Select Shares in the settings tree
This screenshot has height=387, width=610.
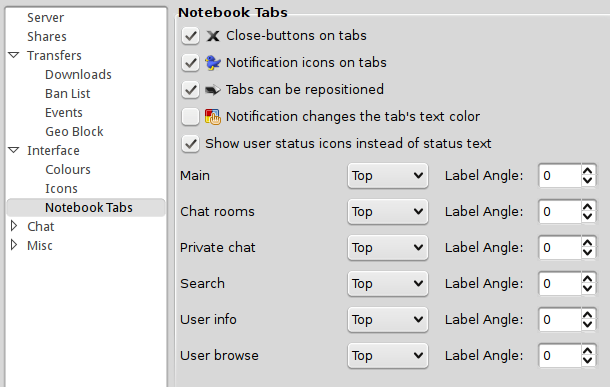tap(47, 37)
